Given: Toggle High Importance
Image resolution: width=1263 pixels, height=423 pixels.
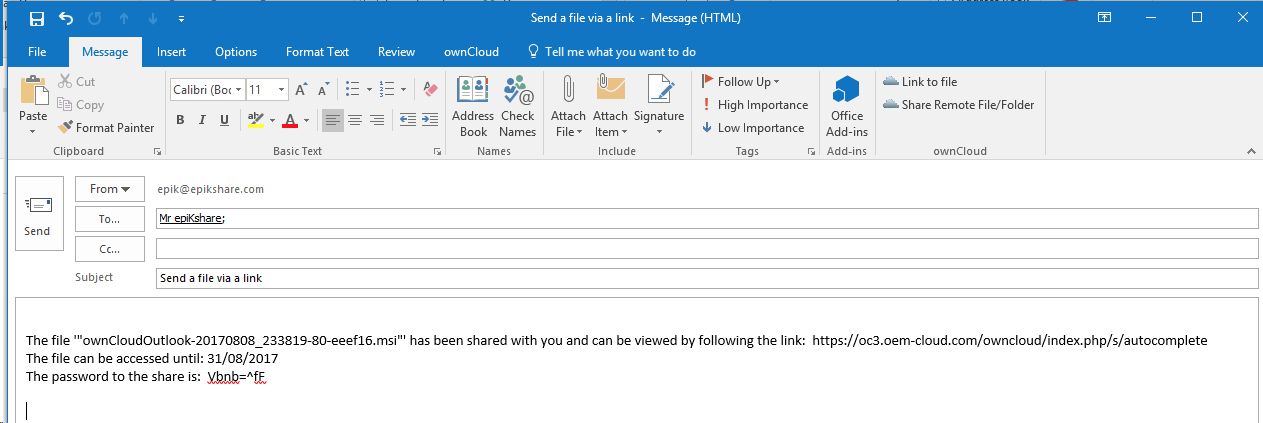Looking at the screenshot, I should tap(755, 105).
